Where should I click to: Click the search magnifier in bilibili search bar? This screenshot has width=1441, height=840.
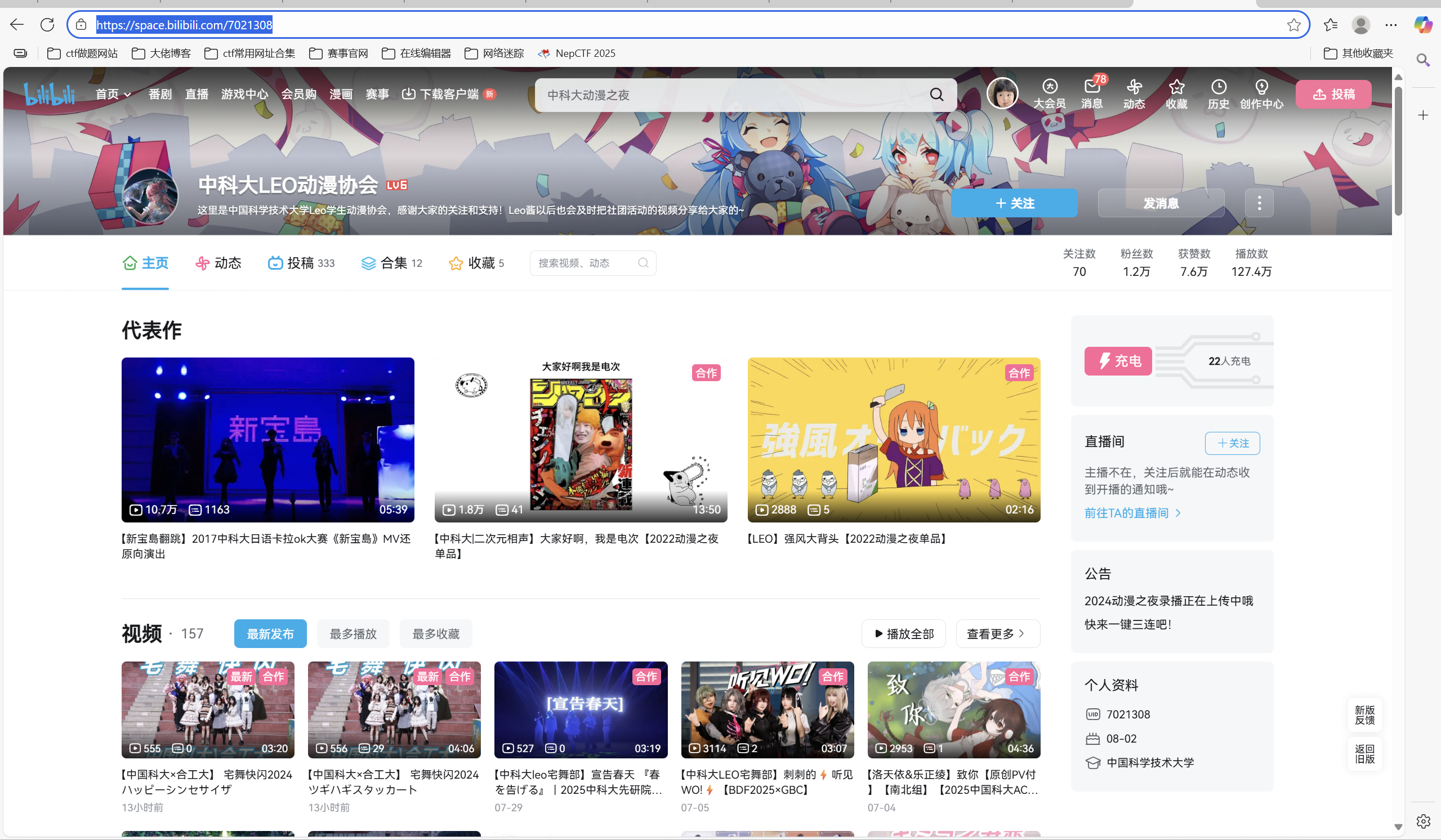click(x=936, y=95)
